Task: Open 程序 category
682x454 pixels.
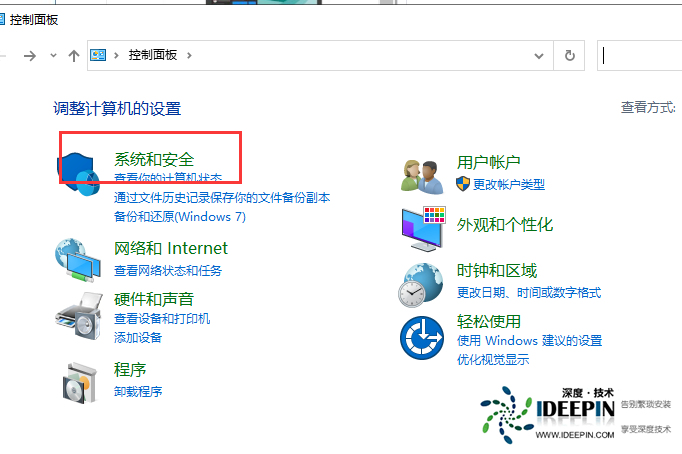Action: click(130, 370)
